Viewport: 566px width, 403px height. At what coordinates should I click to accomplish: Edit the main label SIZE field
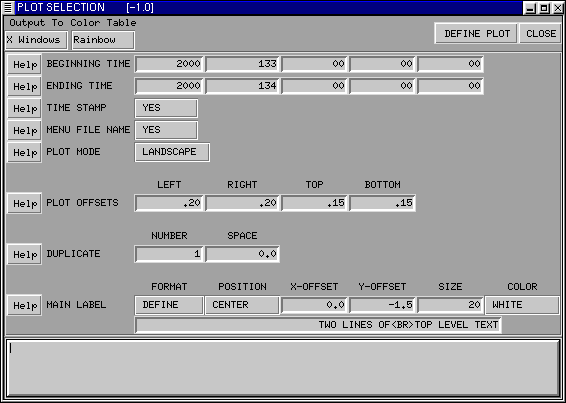click(450, 305)
